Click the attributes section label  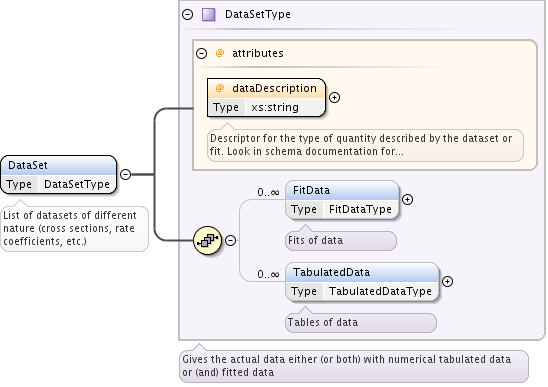click(x=258, y=53)
